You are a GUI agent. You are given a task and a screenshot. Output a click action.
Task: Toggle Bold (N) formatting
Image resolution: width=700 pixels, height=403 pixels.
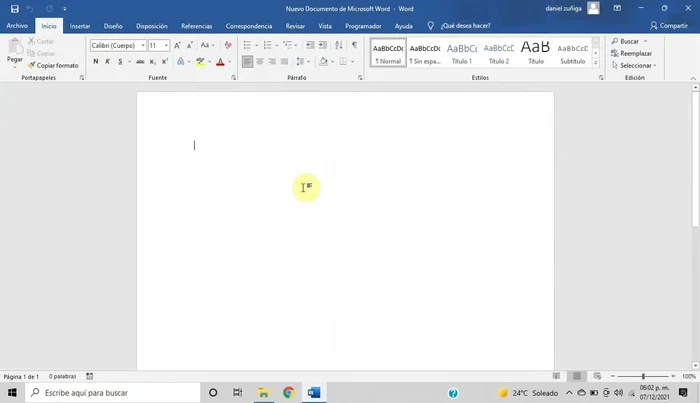pyautogui.click(x=96, y=62)
